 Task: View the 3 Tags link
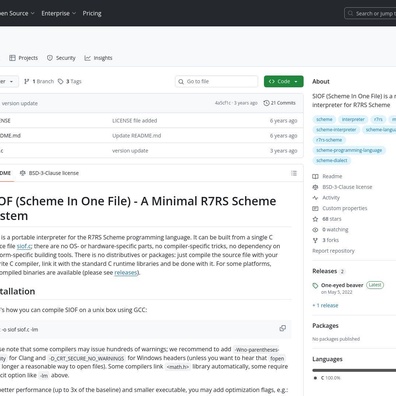tap(70, 81)
